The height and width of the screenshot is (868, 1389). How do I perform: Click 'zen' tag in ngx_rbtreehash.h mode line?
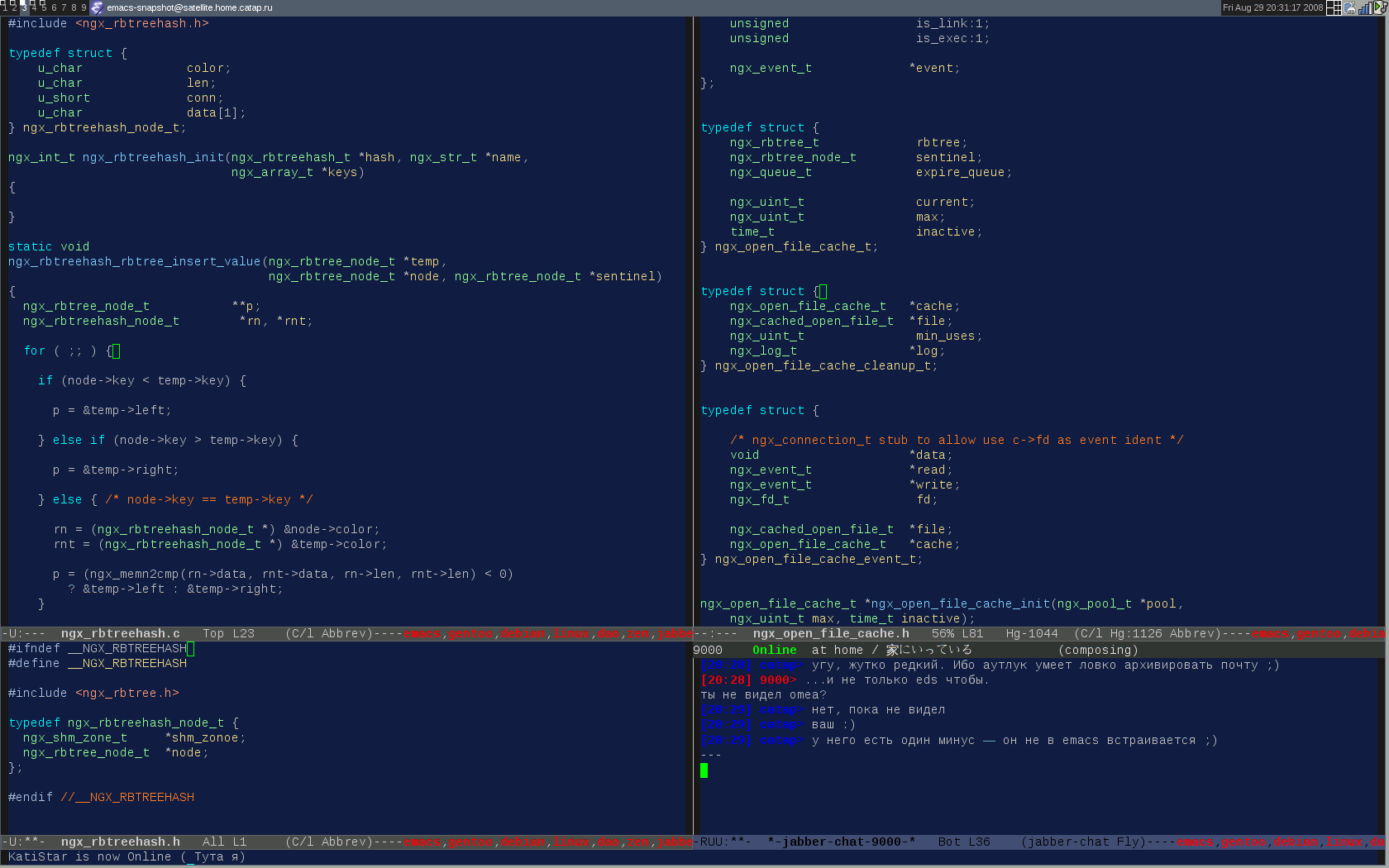[638, 842]
